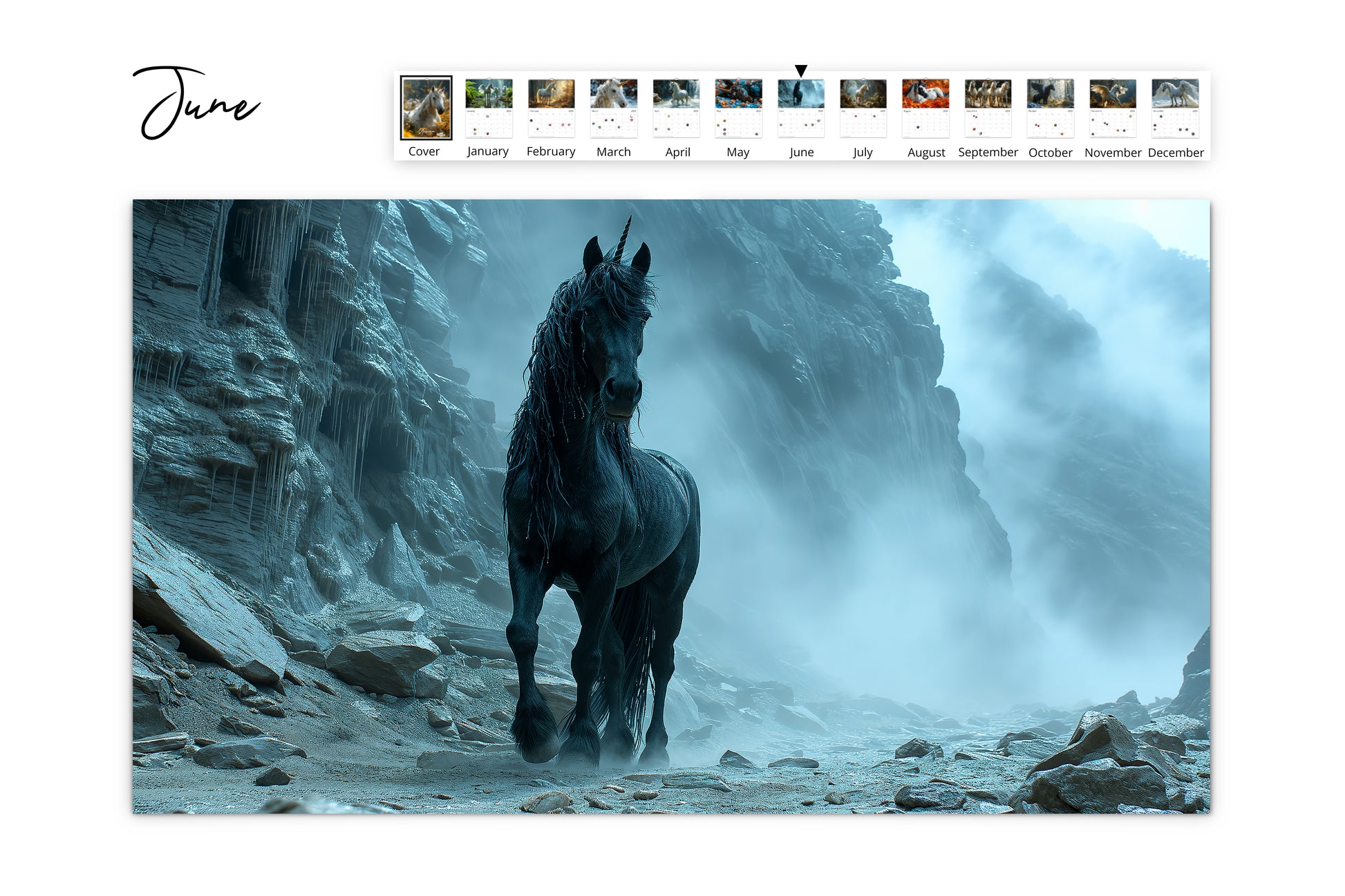Open the May calendar thumbnail
Image resolution: width=1345 pixels, height=896 pixels.
[x=738, y=108]
